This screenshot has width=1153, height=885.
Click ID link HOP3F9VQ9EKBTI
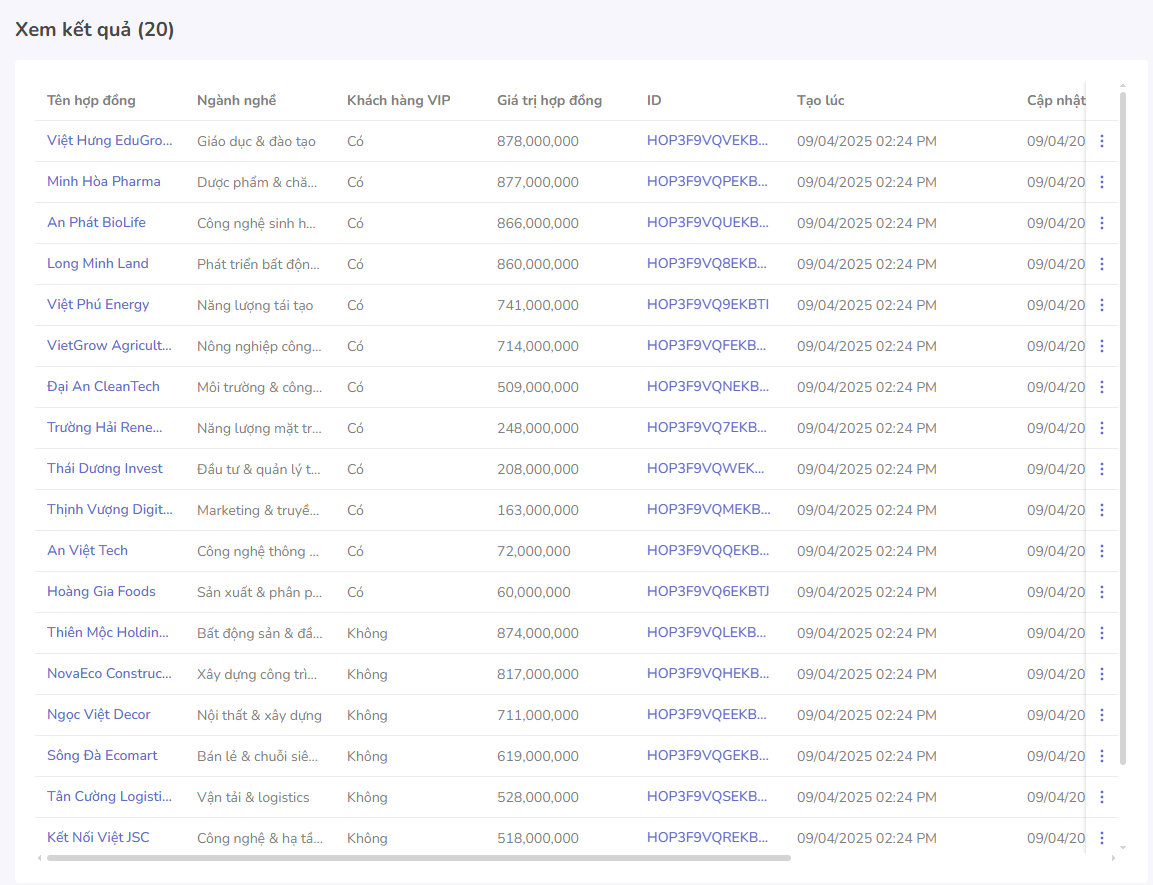[x=708, y=304]
